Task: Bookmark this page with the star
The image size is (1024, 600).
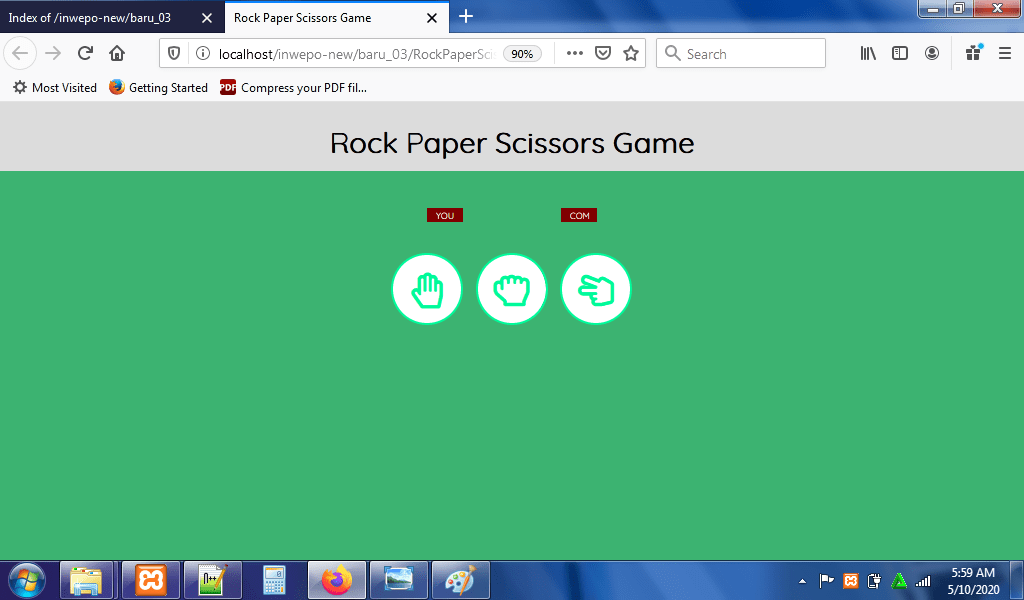Action: click(x=631, y=54)
